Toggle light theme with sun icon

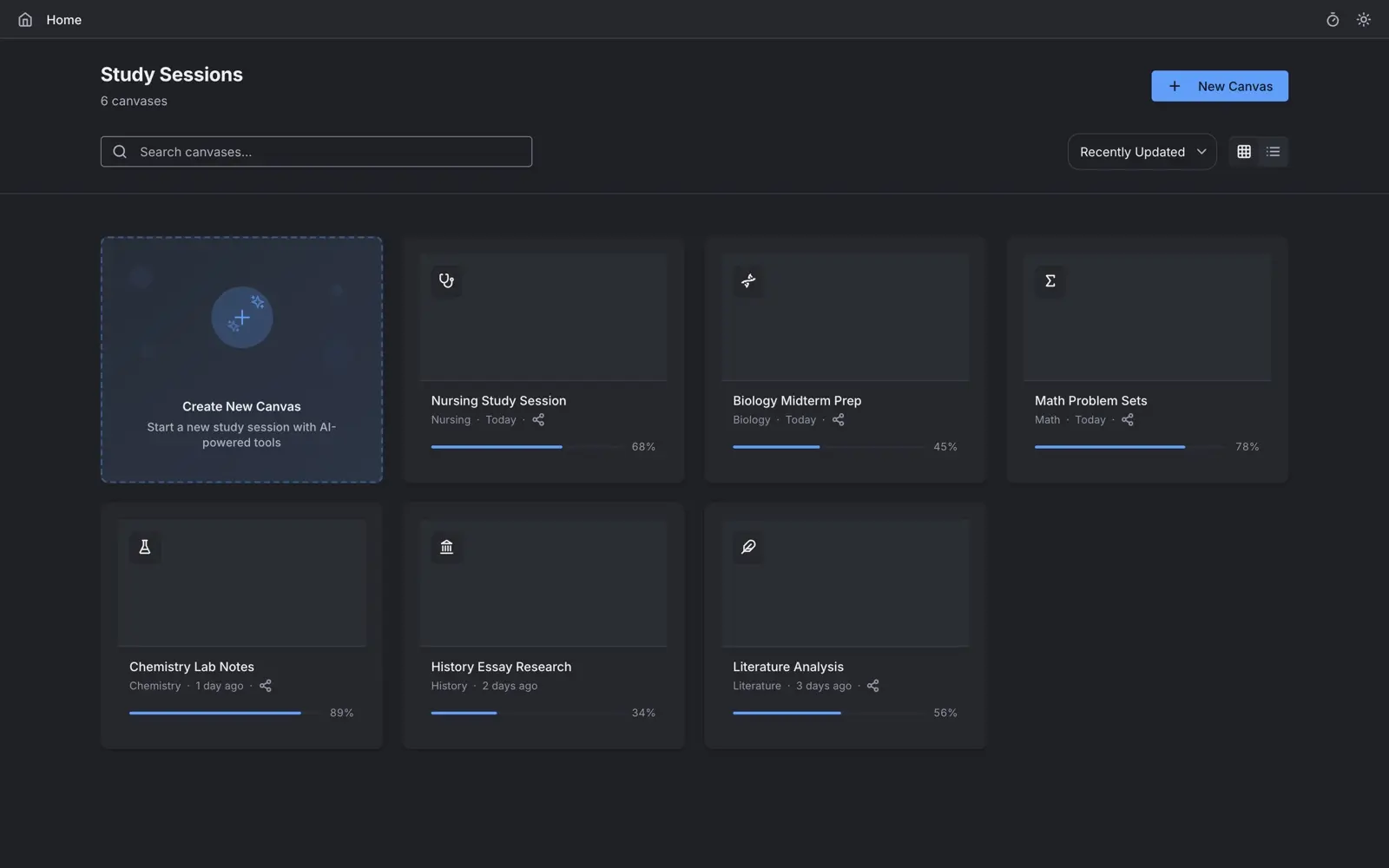[x=1364, y=19]
